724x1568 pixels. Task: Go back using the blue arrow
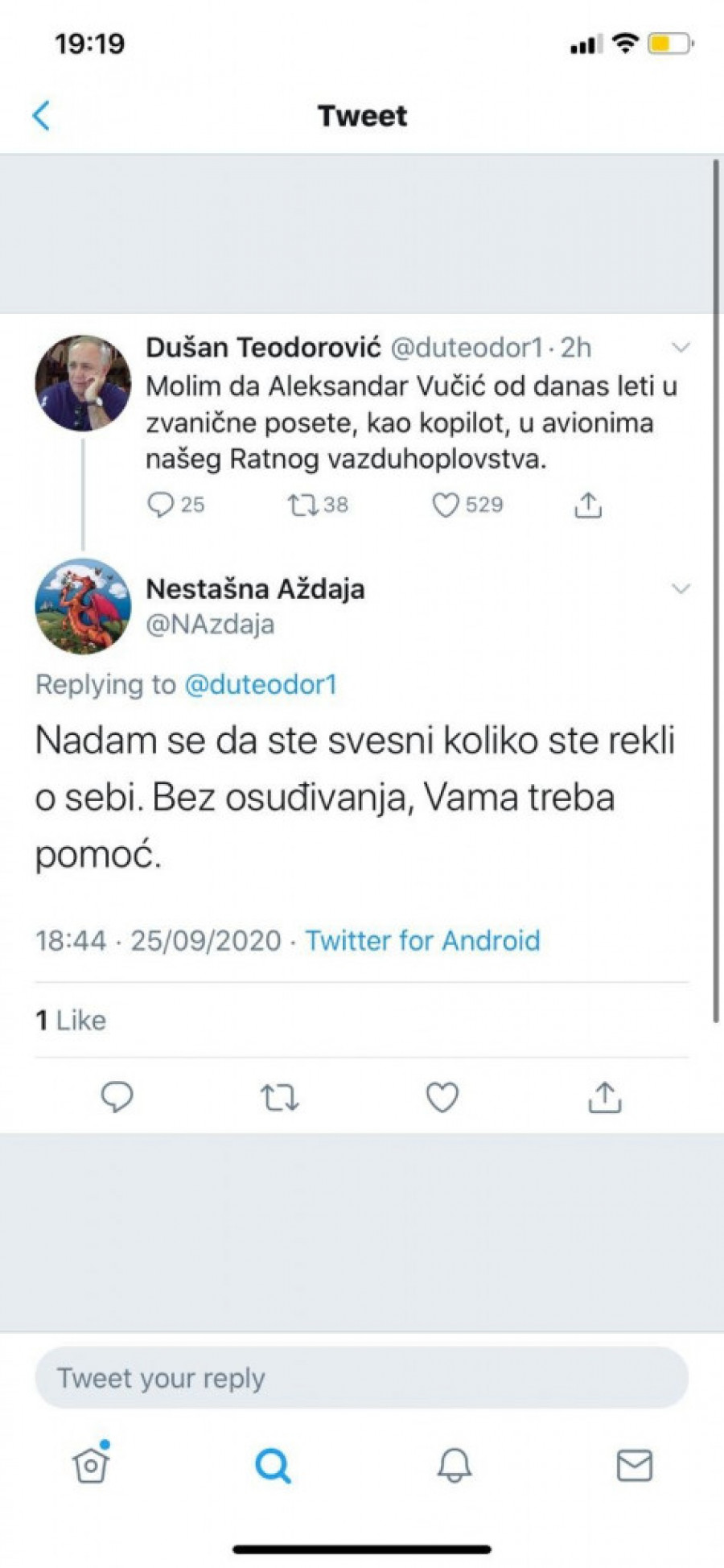tap(42, 116)
